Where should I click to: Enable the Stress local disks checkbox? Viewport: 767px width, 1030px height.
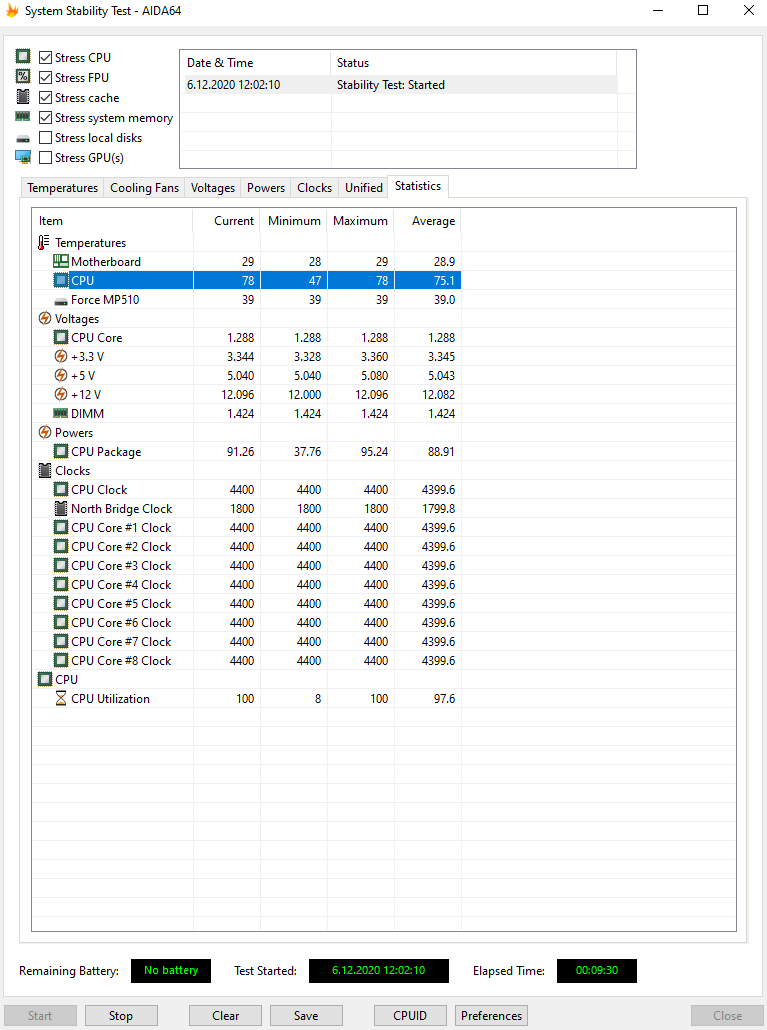pyautogui.click(x=45, y=137)
